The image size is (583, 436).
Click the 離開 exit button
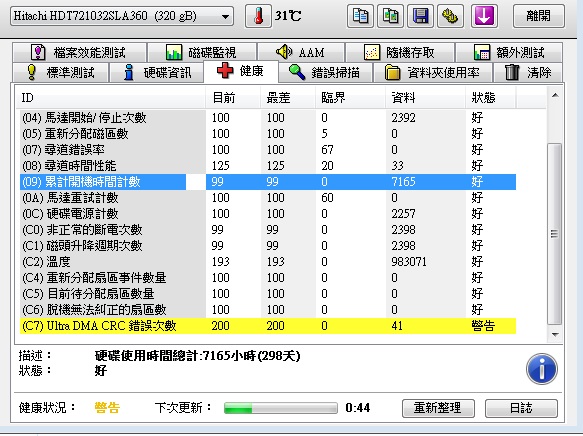pyautogui.click(x=539, y=16)
